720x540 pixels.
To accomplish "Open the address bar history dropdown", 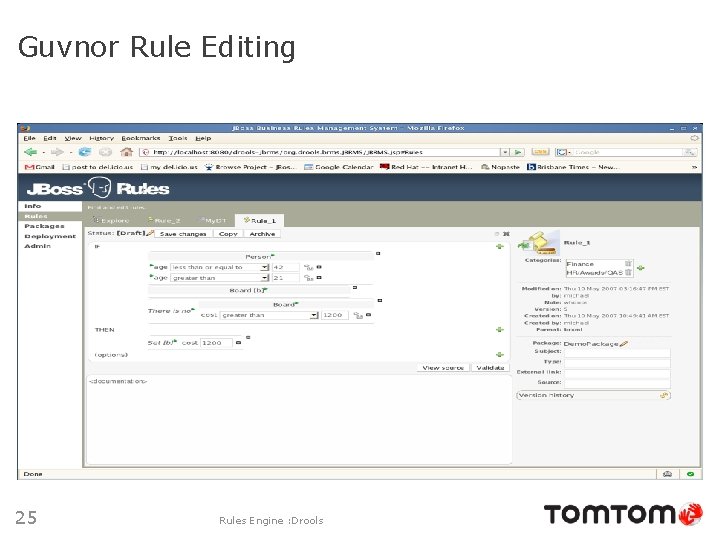I will click(x=505, y=152).
